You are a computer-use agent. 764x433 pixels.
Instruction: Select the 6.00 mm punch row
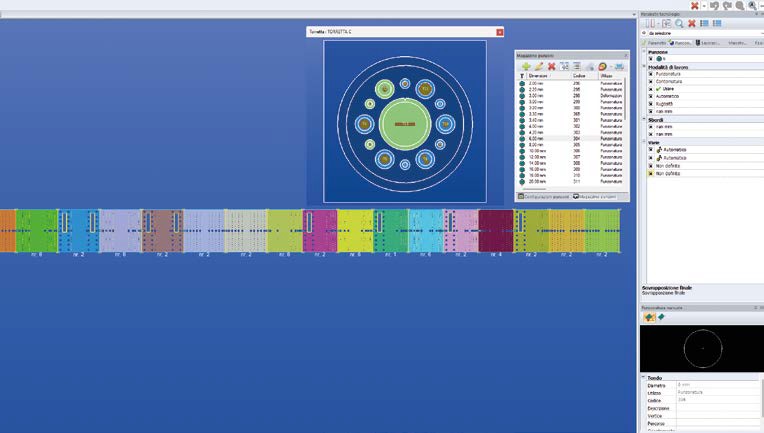point(571,138)
